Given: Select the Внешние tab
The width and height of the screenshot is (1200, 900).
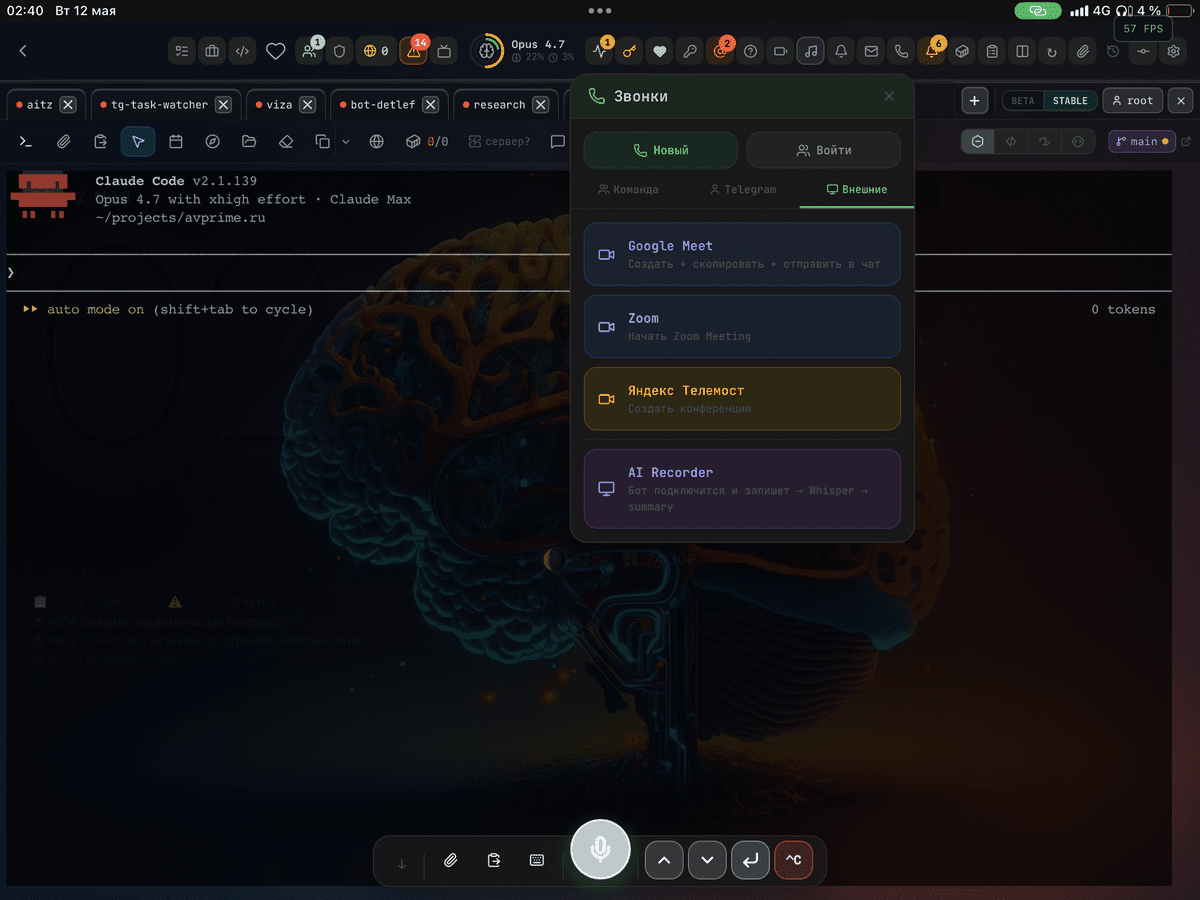Looking at the screenshot, I should (x=856, y=189).
